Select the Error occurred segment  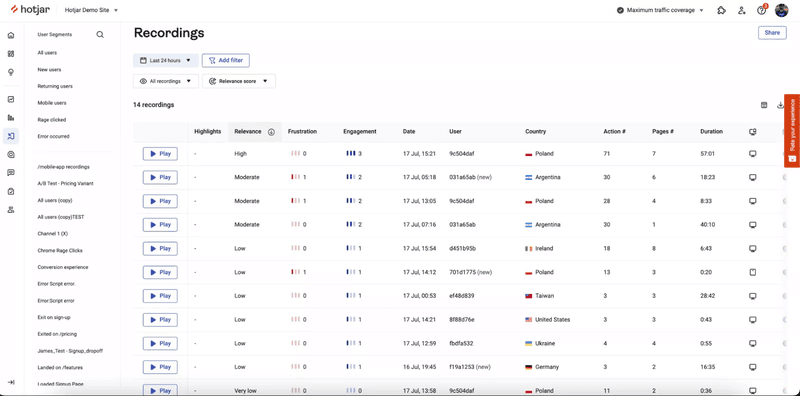pyautogui.click(x=54, y=136)
